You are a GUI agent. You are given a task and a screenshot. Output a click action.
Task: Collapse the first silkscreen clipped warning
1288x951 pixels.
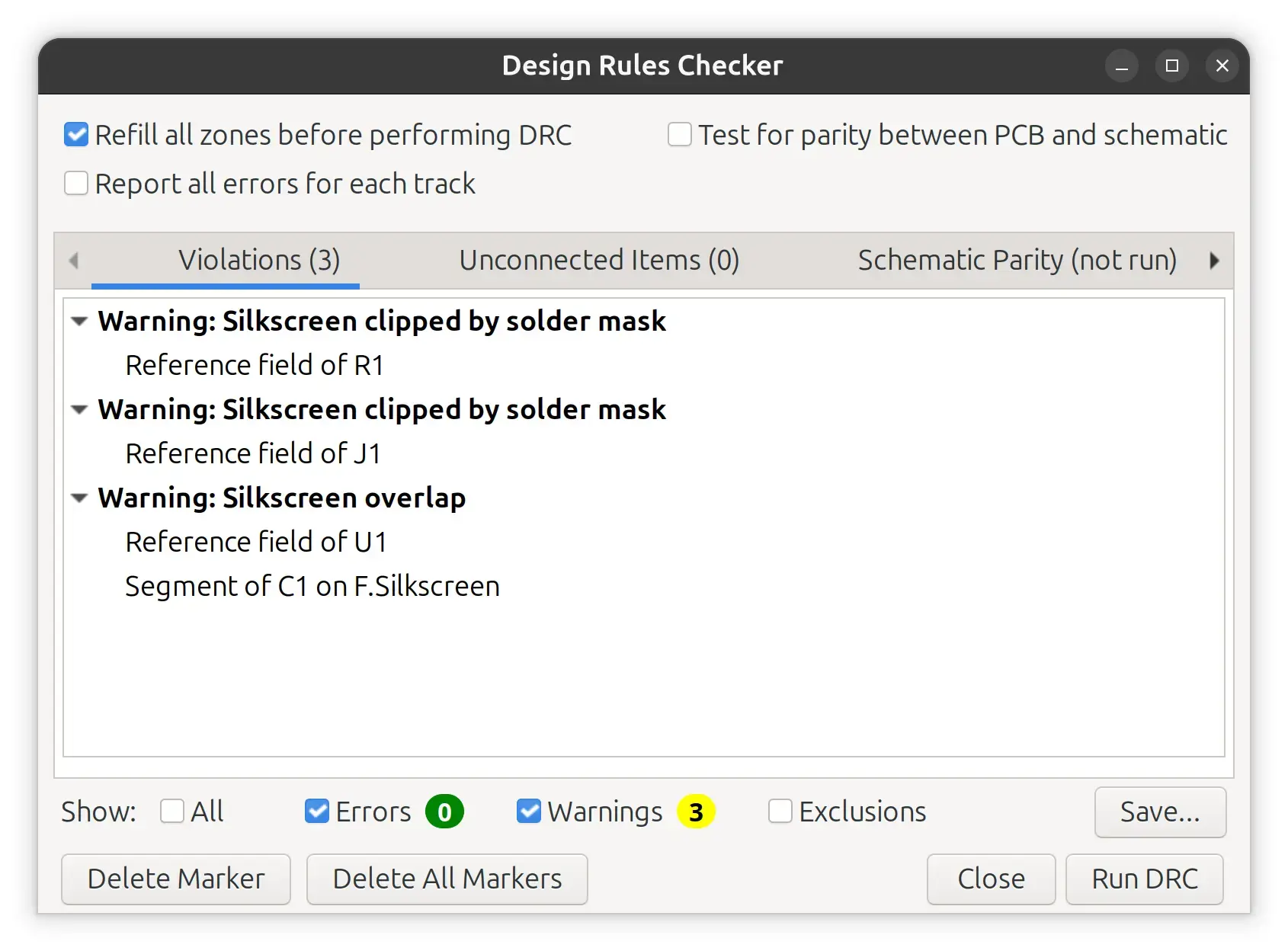(79, 322)
